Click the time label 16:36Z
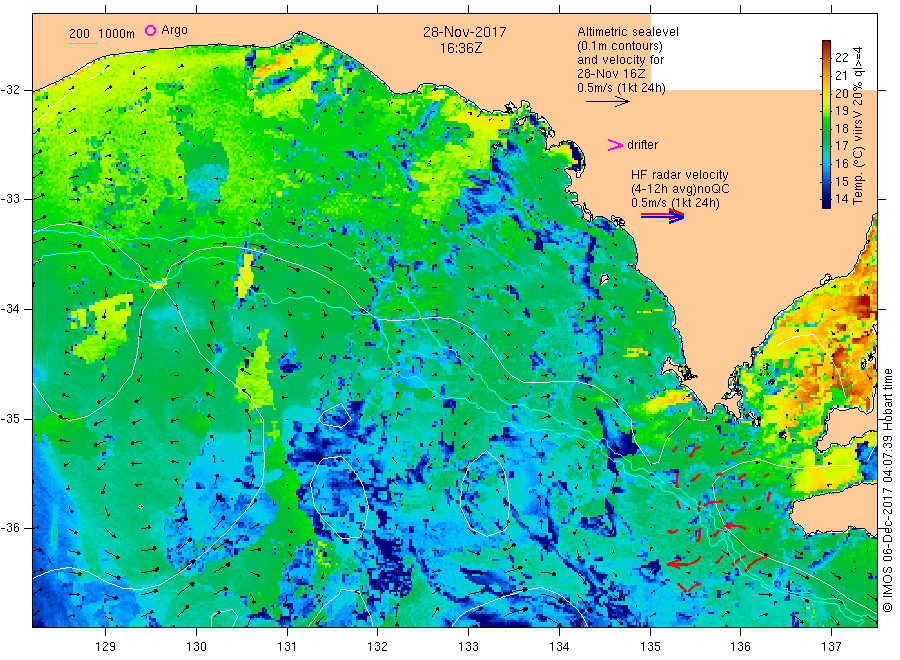The image size is (900, 660). (x=461, y=49)
